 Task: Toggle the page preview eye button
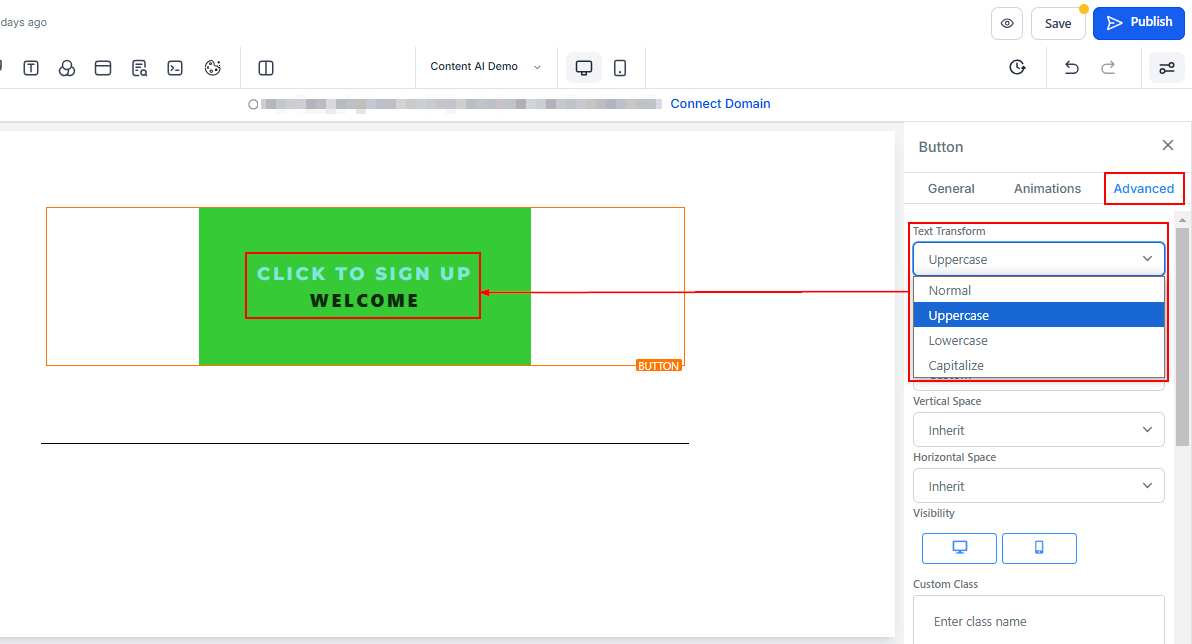[1006, 23]
